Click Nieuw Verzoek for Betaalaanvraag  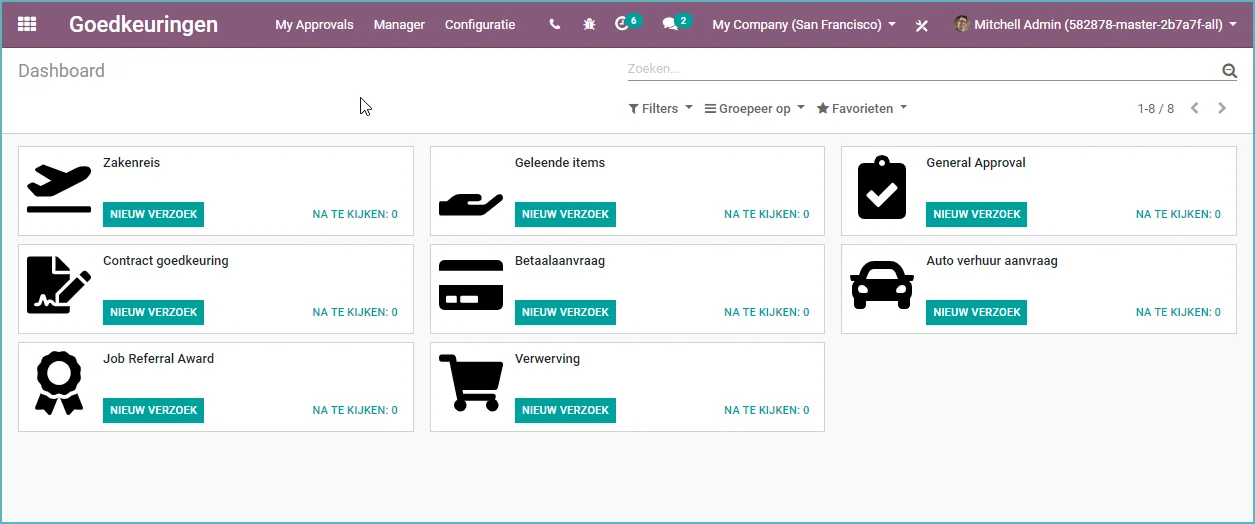pyautogui.click(x=565, y=312)
